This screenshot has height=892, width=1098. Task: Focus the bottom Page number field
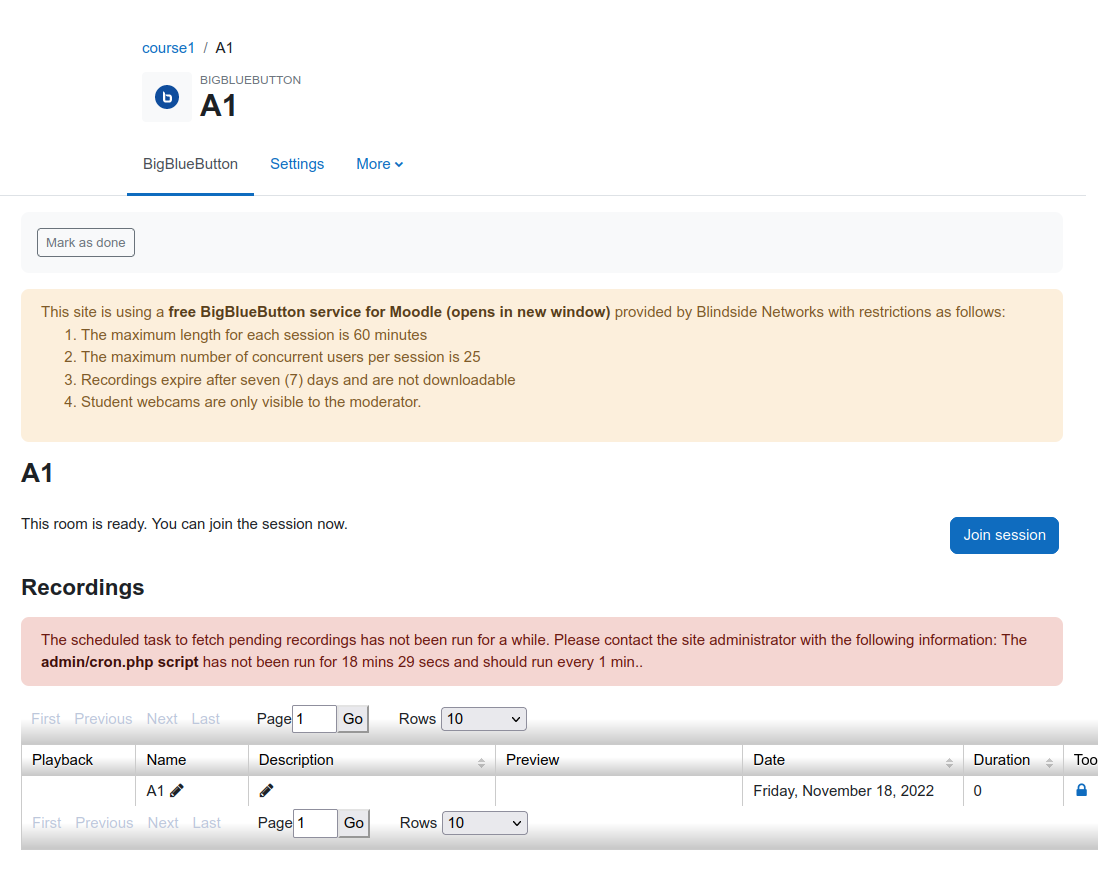[x=315, y=823]
